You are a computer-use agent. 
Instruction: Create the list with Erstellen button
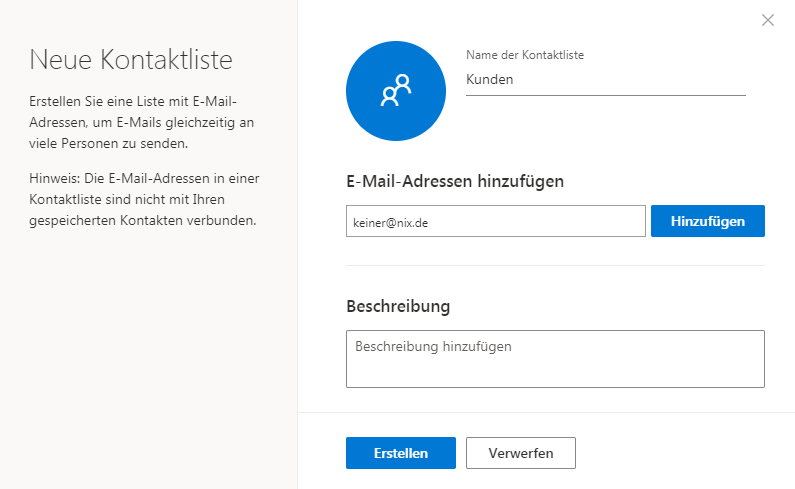pos(401,453)
